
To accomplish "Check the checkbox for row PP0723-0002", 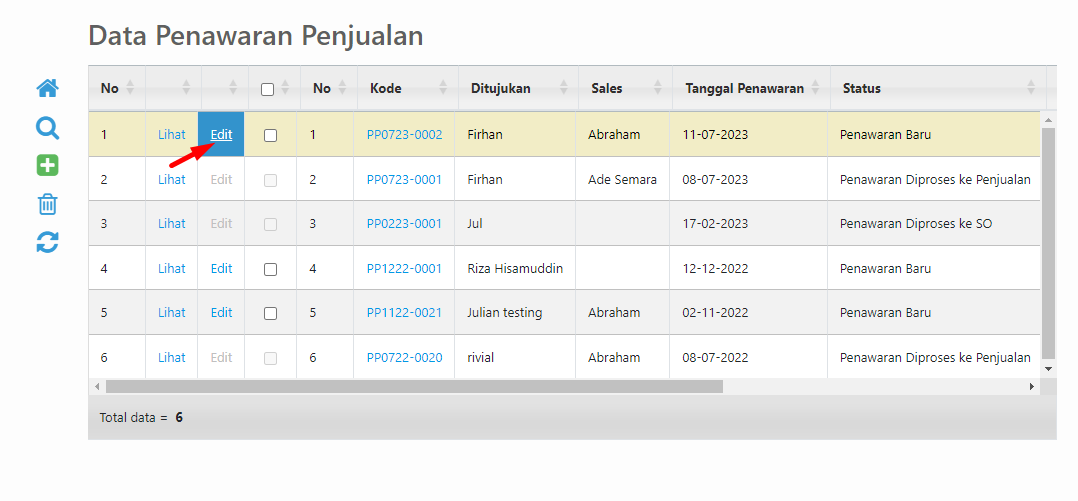I will click(x=270, y=135).
